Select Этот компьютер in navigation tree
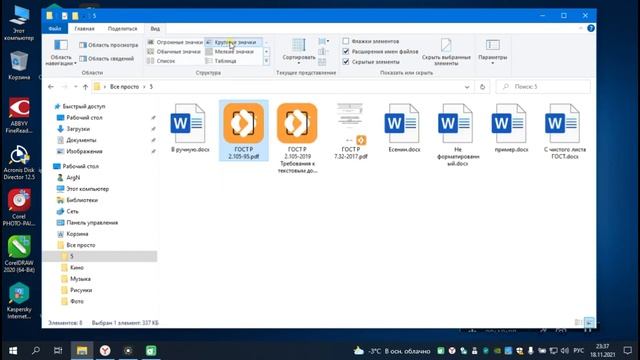The image size is (640, 360). [87, 189]
